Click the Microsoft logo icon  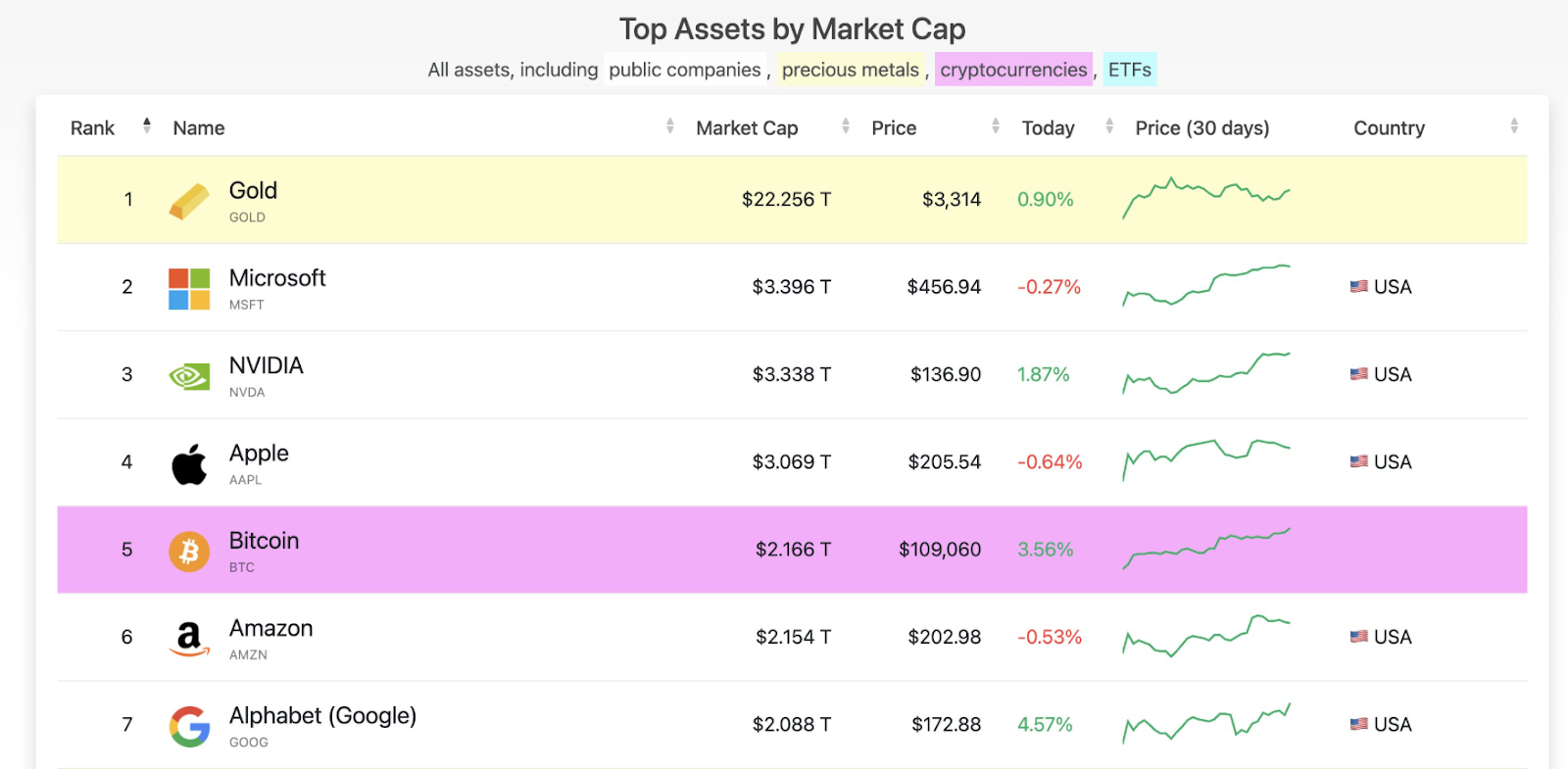[189, 289]
